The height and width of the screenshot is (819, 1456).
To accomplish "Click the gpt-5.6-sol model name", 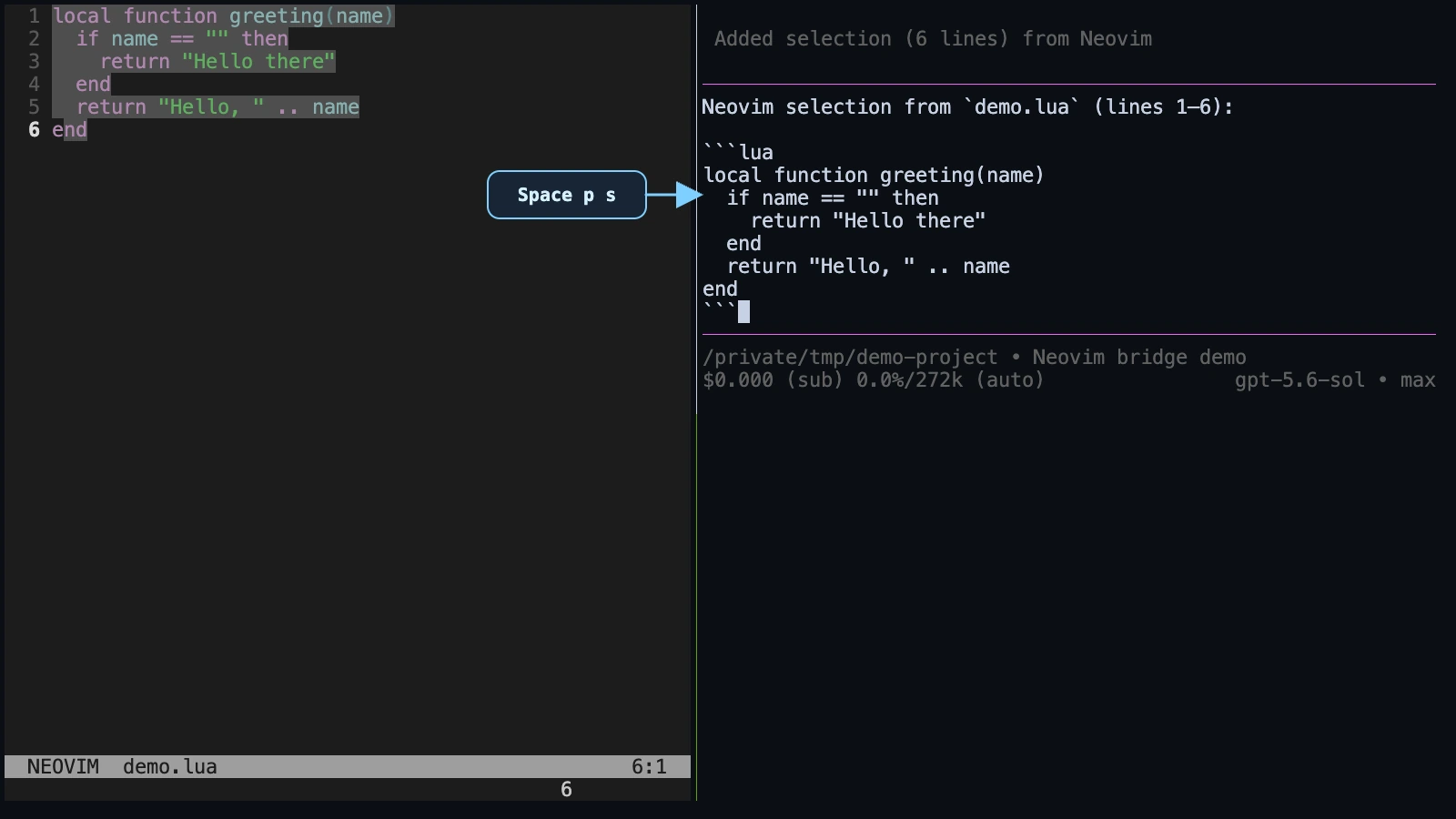I will (1299, 380).
